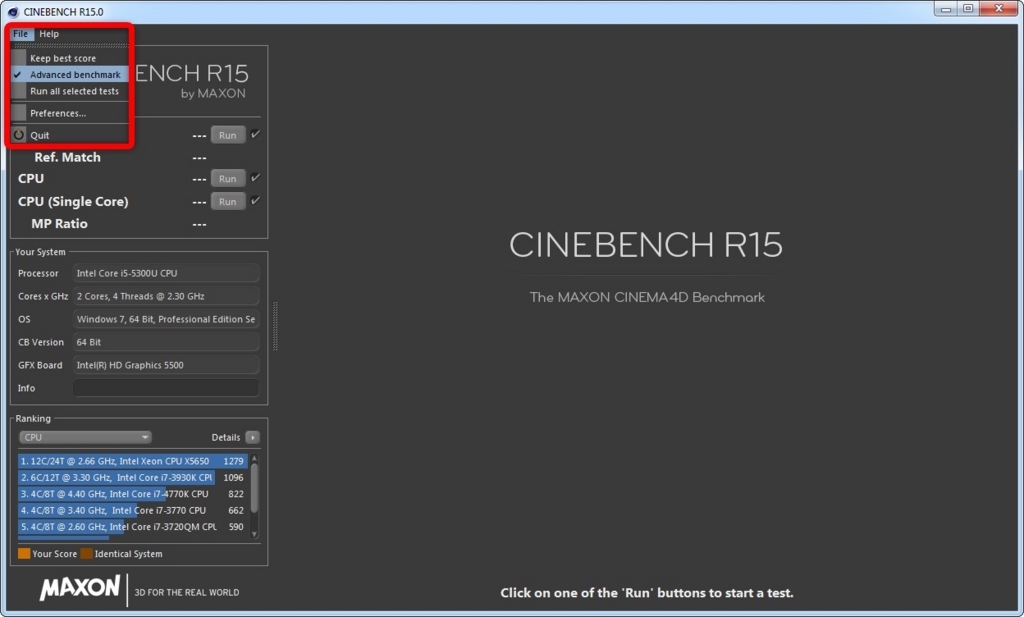Image resolution: width=1024 pixels, height=617 pixels.
Task: Click the MAXON logo
Action: 80,588
